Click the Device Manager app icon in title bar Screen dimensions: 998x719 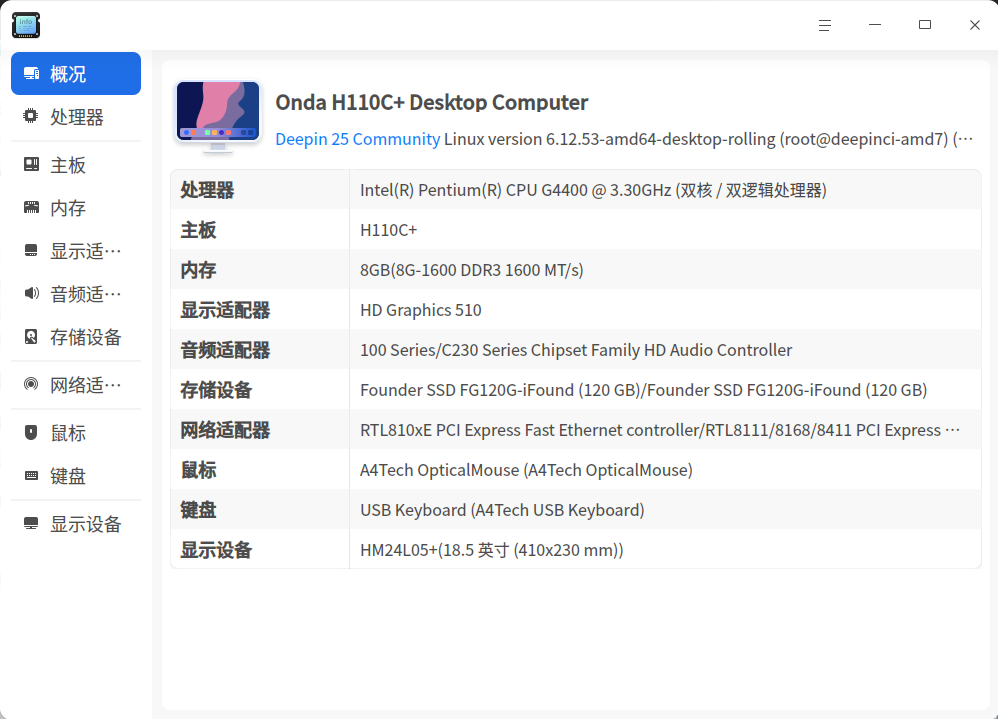(26, 25)
